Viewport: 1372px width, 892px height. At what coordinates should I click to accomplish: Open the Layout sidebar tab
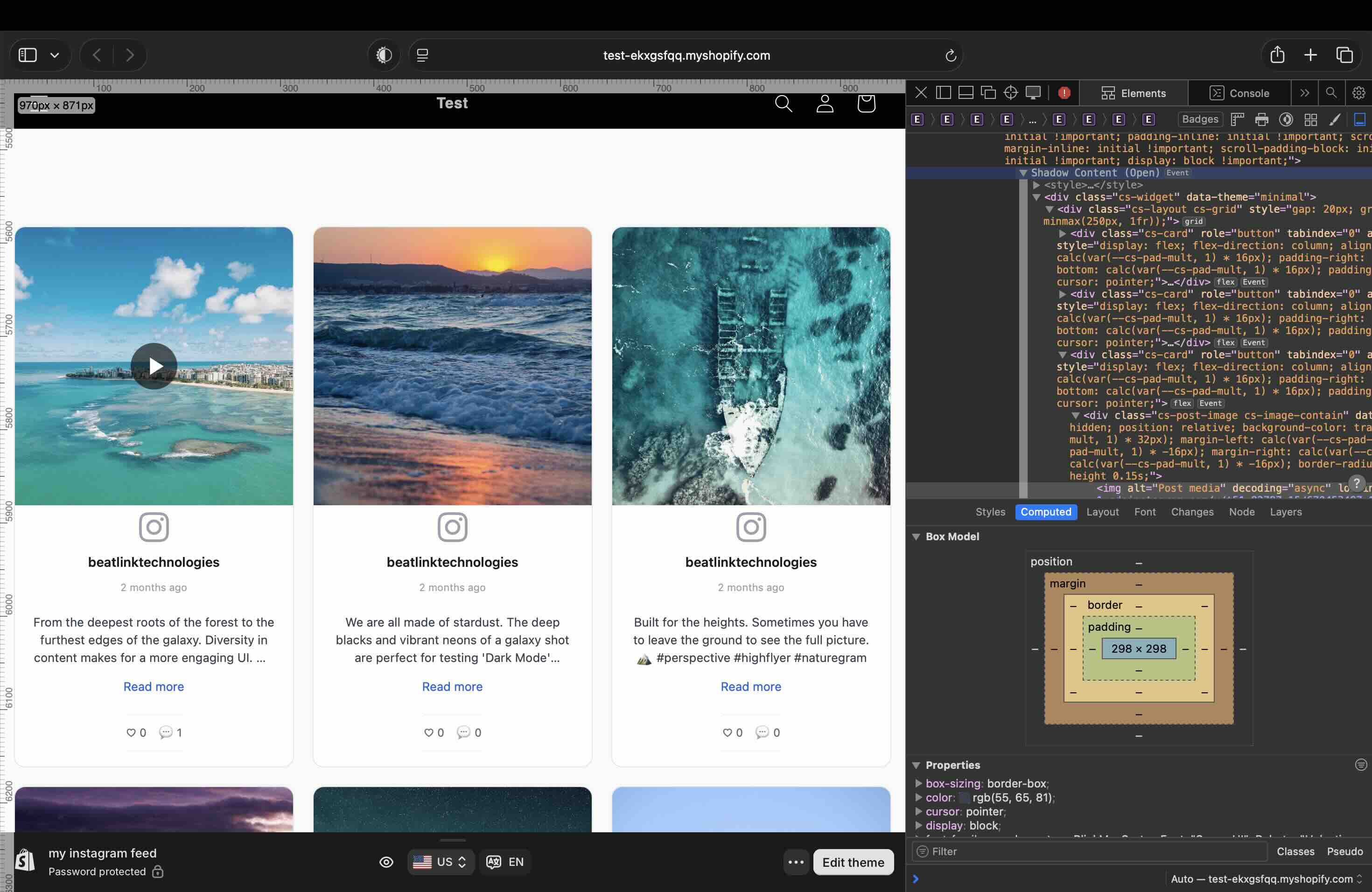[1102, 512]
